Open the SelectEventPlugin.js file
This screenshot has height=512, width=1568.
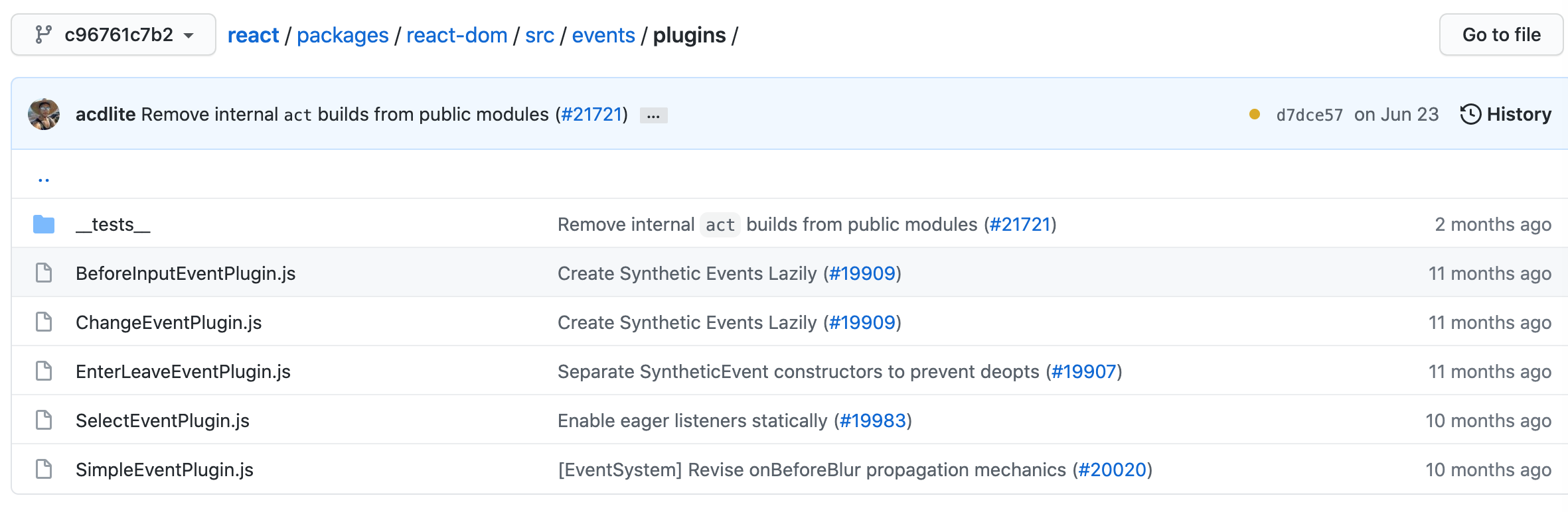point(163,420)
